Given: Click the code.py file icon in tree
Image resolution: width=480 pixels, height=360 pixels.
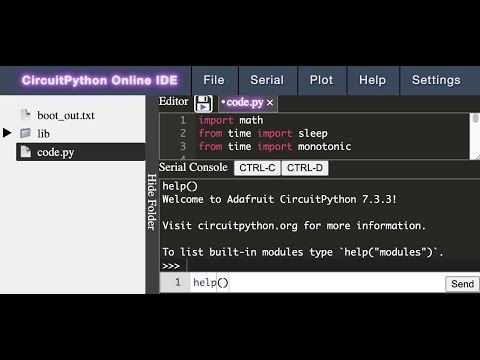Looking at the screenshot, I should [x=25, y=152].
